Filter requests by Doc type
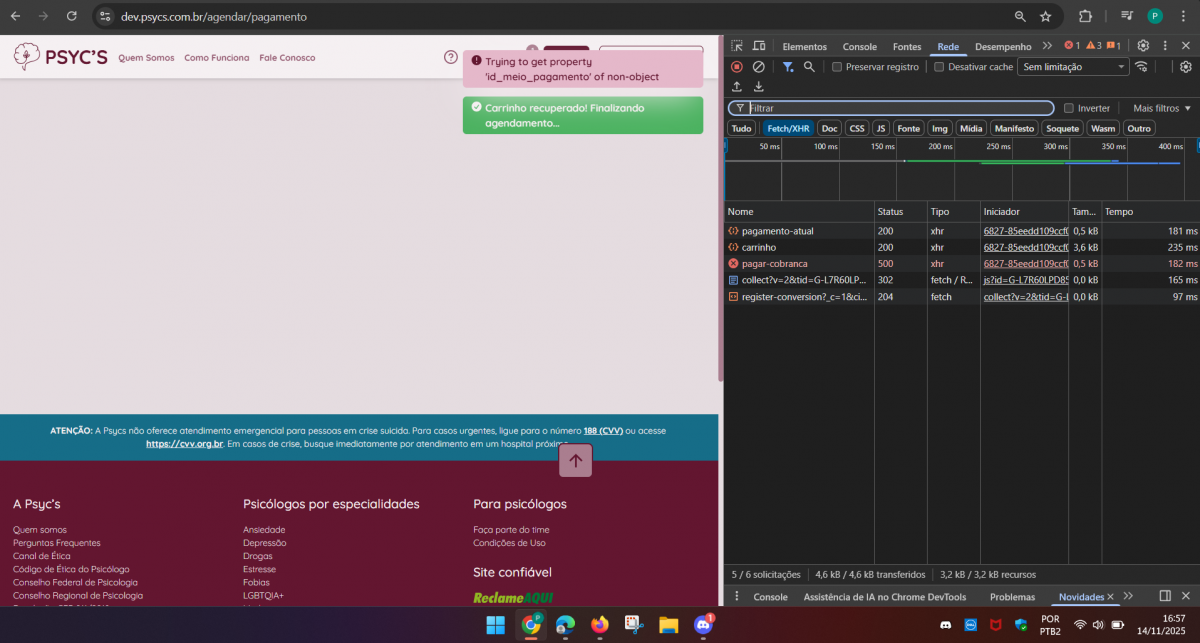Image resolution: width=1200 pixels, height=643 pixels. tap(829, 128)
